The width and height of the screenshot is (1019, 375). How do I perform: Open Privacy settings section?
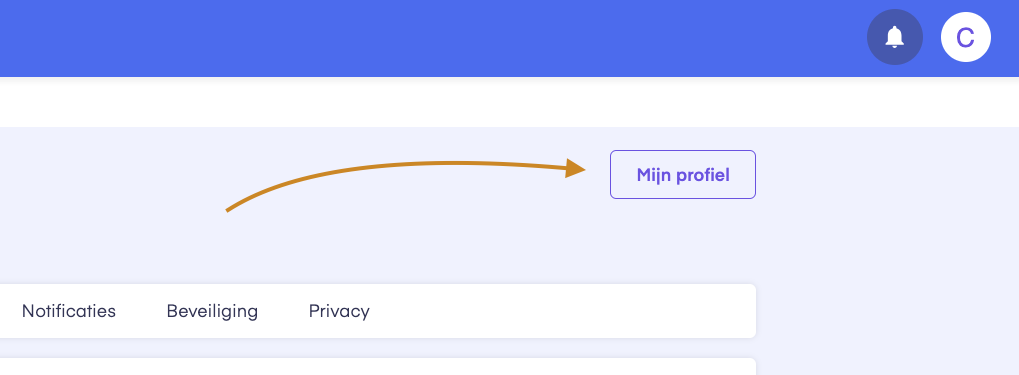click(x=339, y=311)
